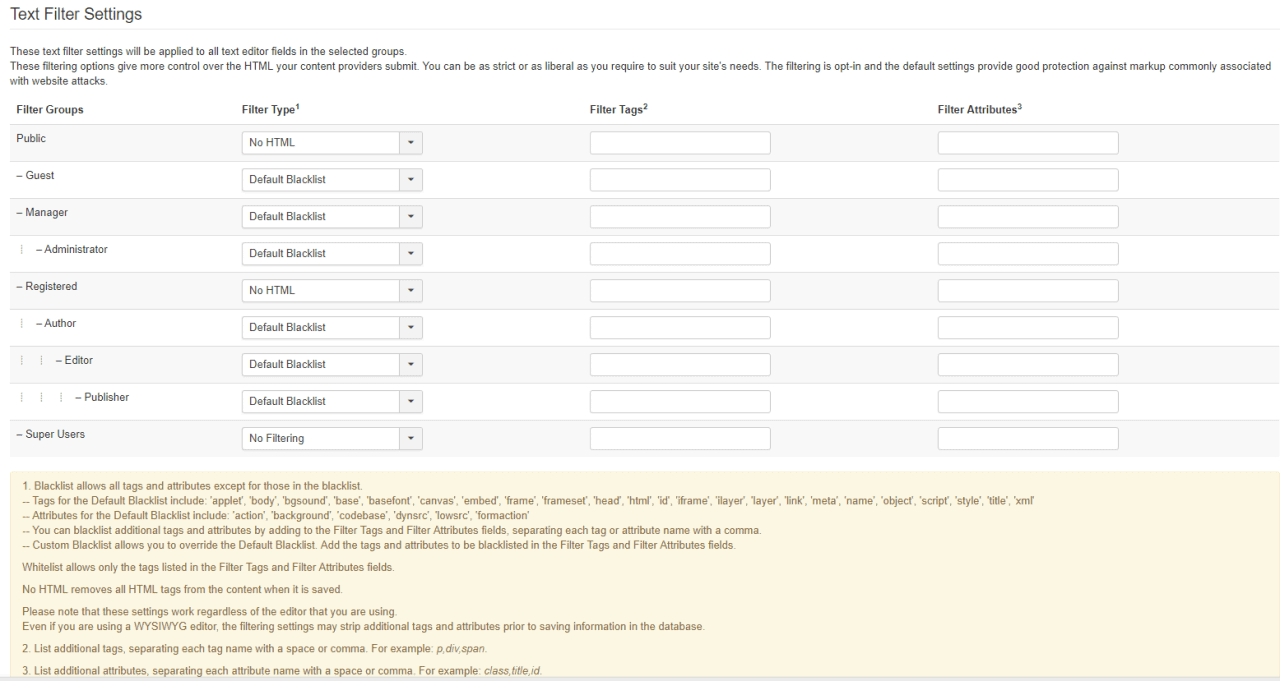
Task: Focus the Filter Attributes field for Author
Action: click(x=1028, y=328)
